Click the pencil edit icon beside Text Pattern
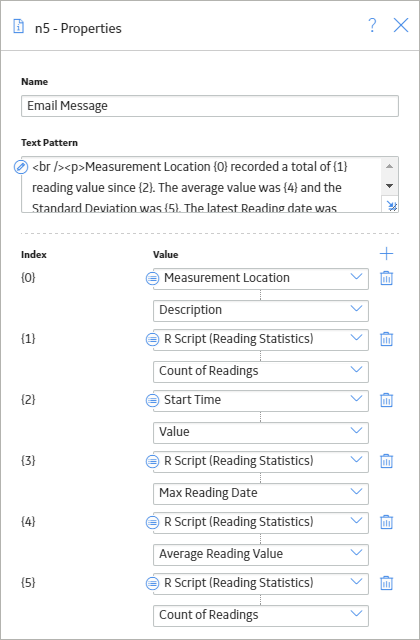This screenshot has width=420, height=640. (x=21, y=167)
